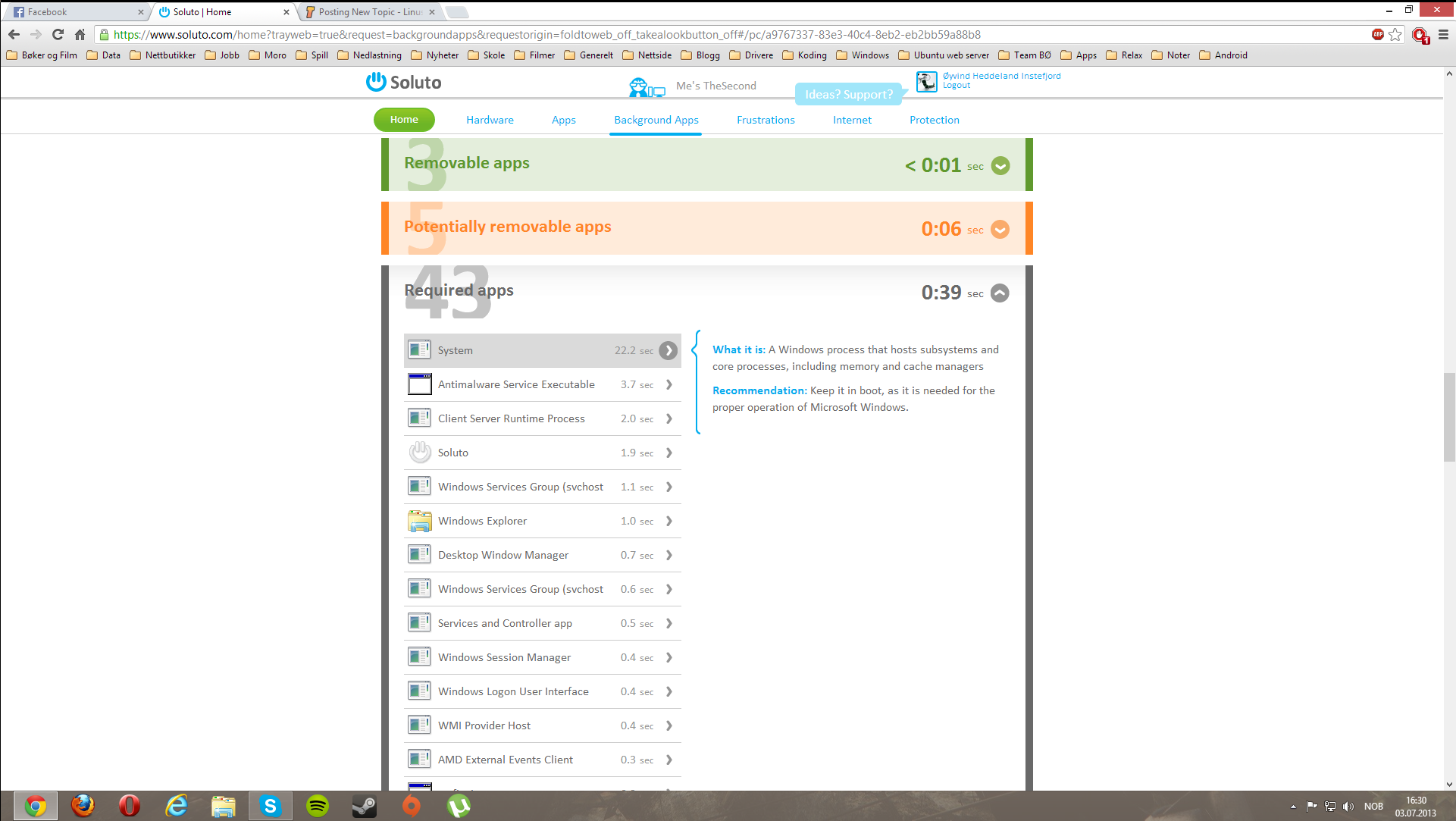1456x821 pixels.
Task: Open Spotify from the taskbar
Action: (x=318, y=805)
